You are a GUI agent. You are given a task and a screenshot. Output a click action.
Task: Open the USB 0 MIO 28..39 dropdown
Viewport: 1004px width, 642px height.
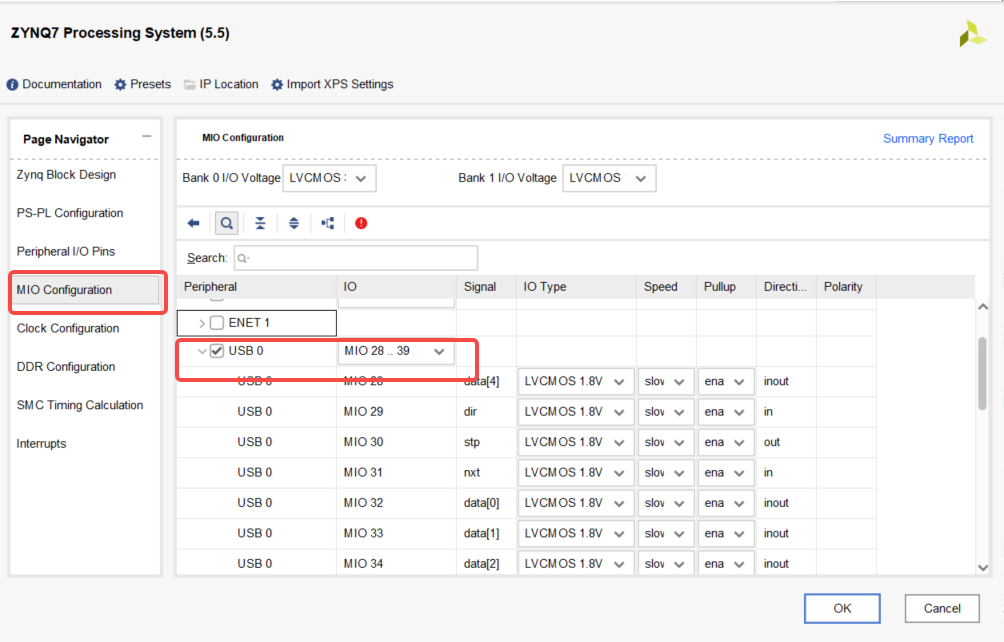[x=396, y=352]
